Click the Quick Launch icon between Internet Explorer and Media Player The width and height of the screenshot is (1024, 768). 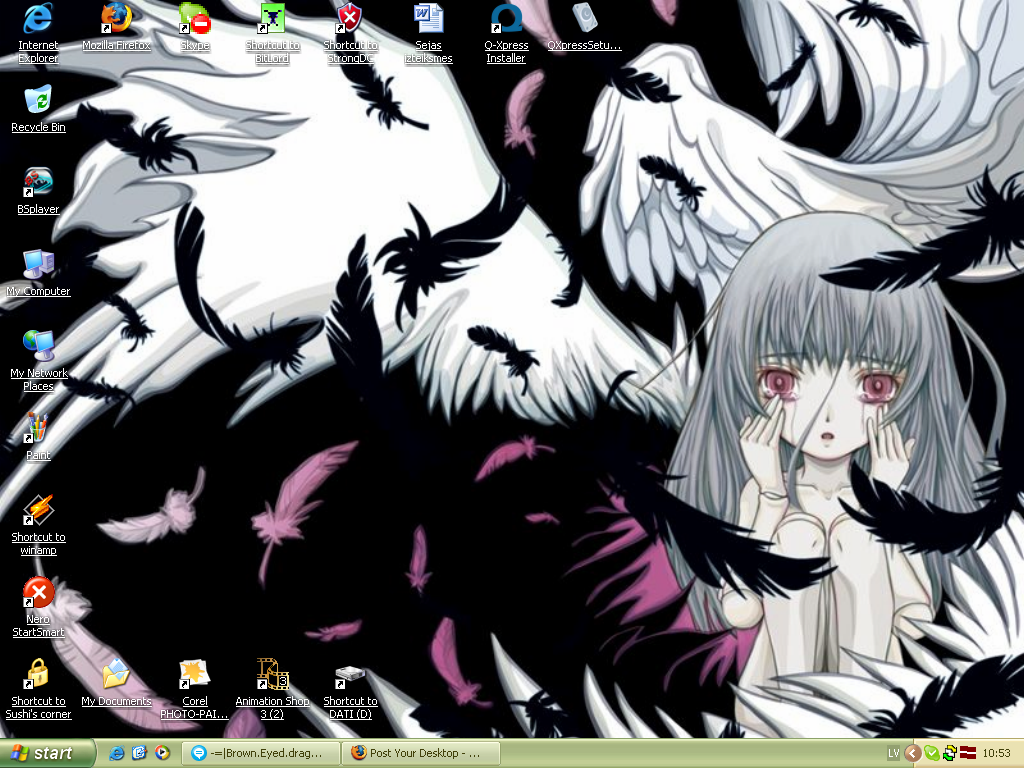139,753
